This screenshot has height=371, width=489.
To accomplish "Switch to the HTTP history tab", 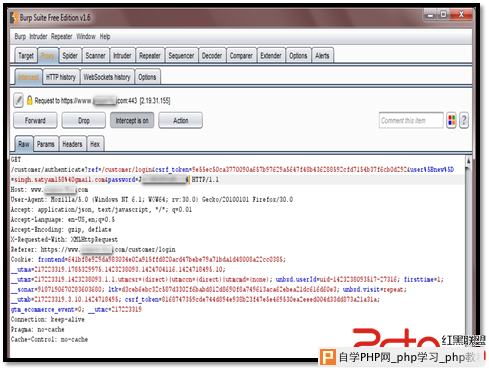I will tap(61, 77).
